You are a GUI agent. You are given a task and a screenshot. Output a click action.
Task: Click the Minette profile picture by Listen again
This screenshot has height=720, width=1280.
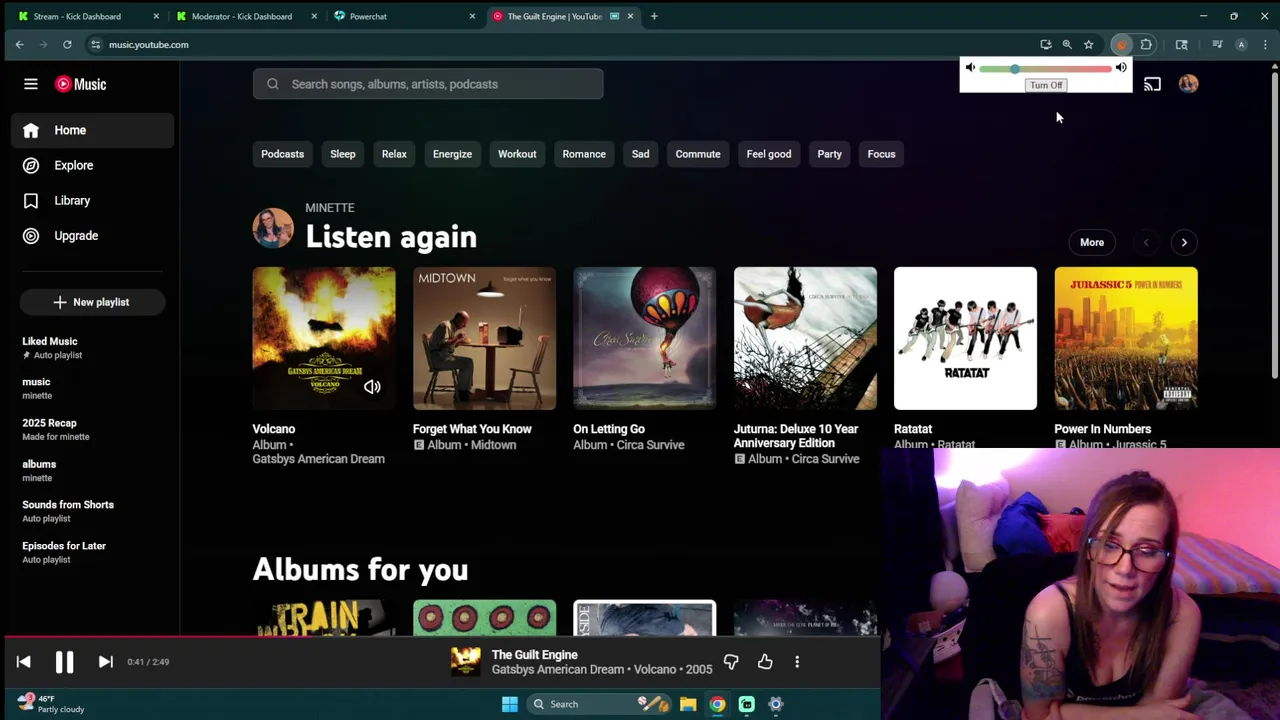(273, 228)
